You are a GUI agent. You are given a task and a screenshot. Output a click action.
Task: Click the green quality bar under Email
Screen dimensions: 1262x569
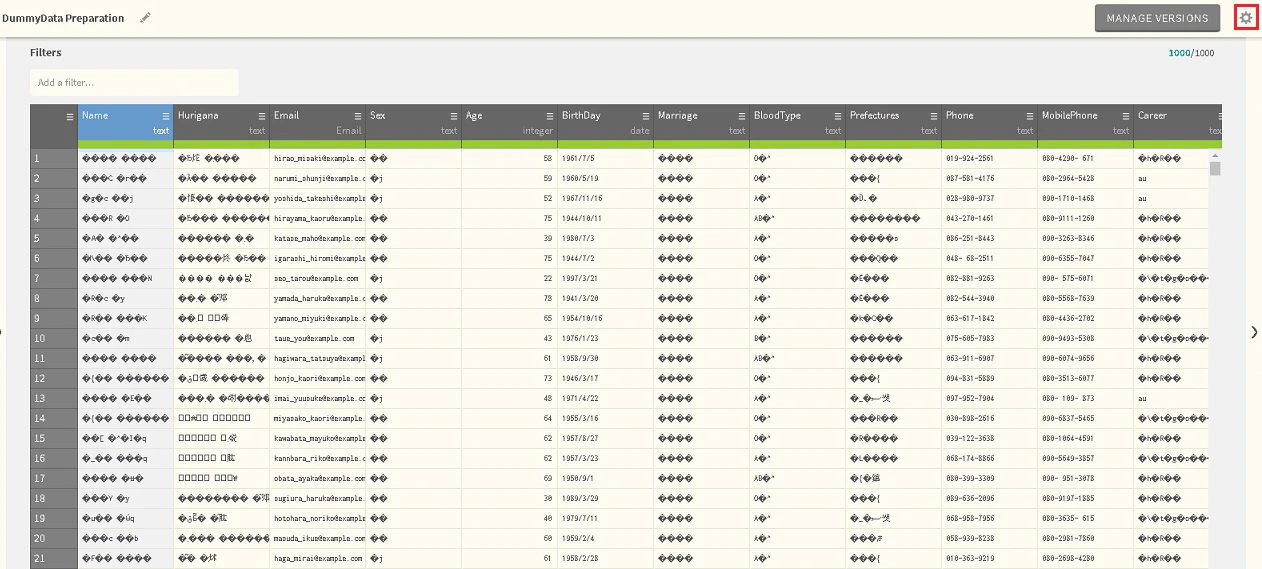(x=318, y=144)
